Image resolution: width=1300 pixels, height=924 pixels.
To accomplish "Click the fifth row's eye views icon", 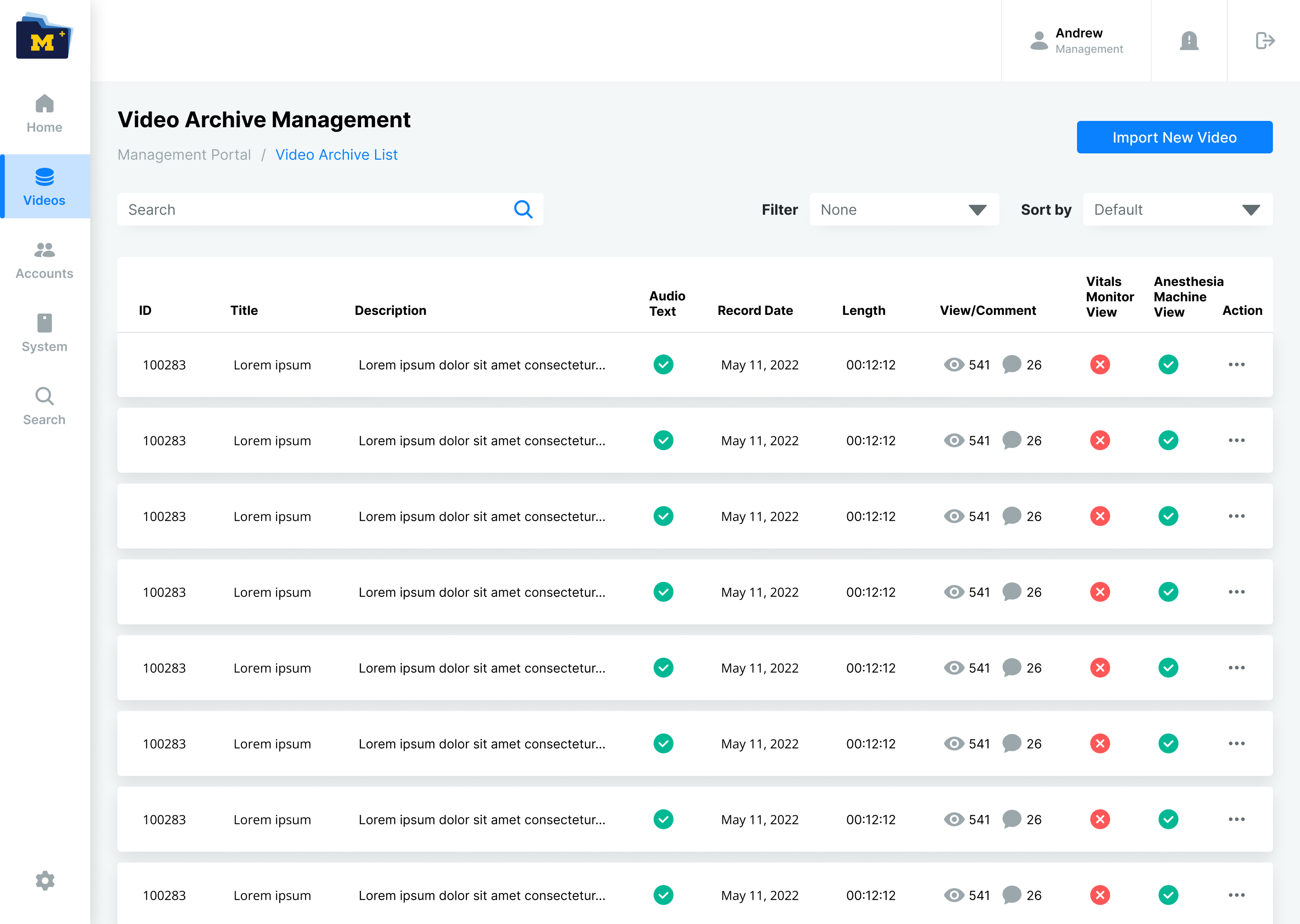I will click(953, 668).
